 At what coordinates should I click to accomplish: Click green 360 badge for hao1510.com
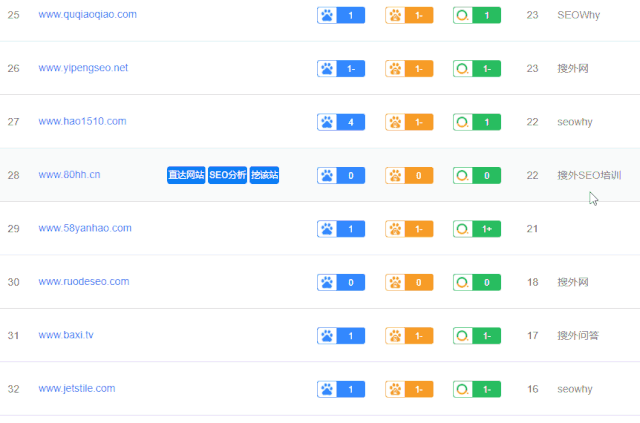point(477,122)
